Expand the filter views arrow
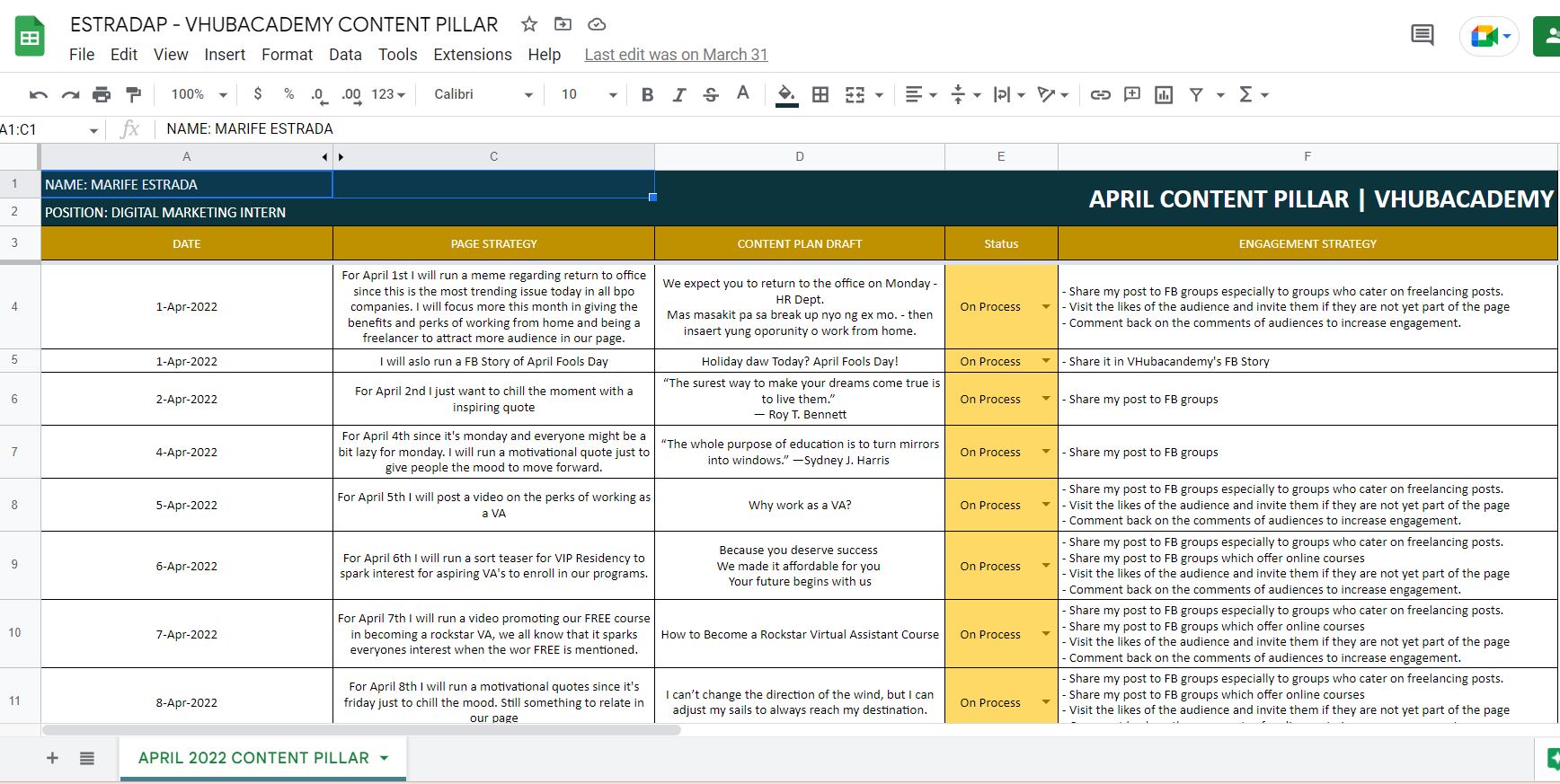 1220,95
